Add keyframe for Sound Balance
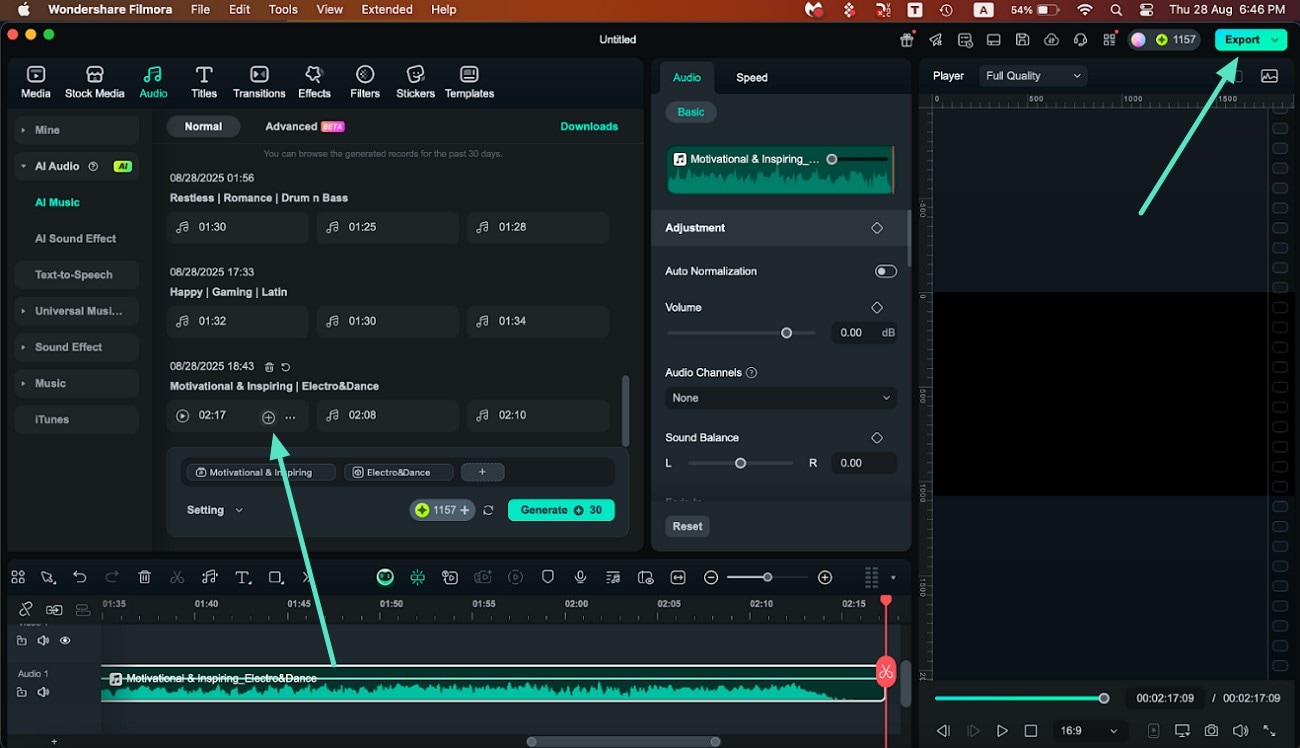 click(877, 438)
